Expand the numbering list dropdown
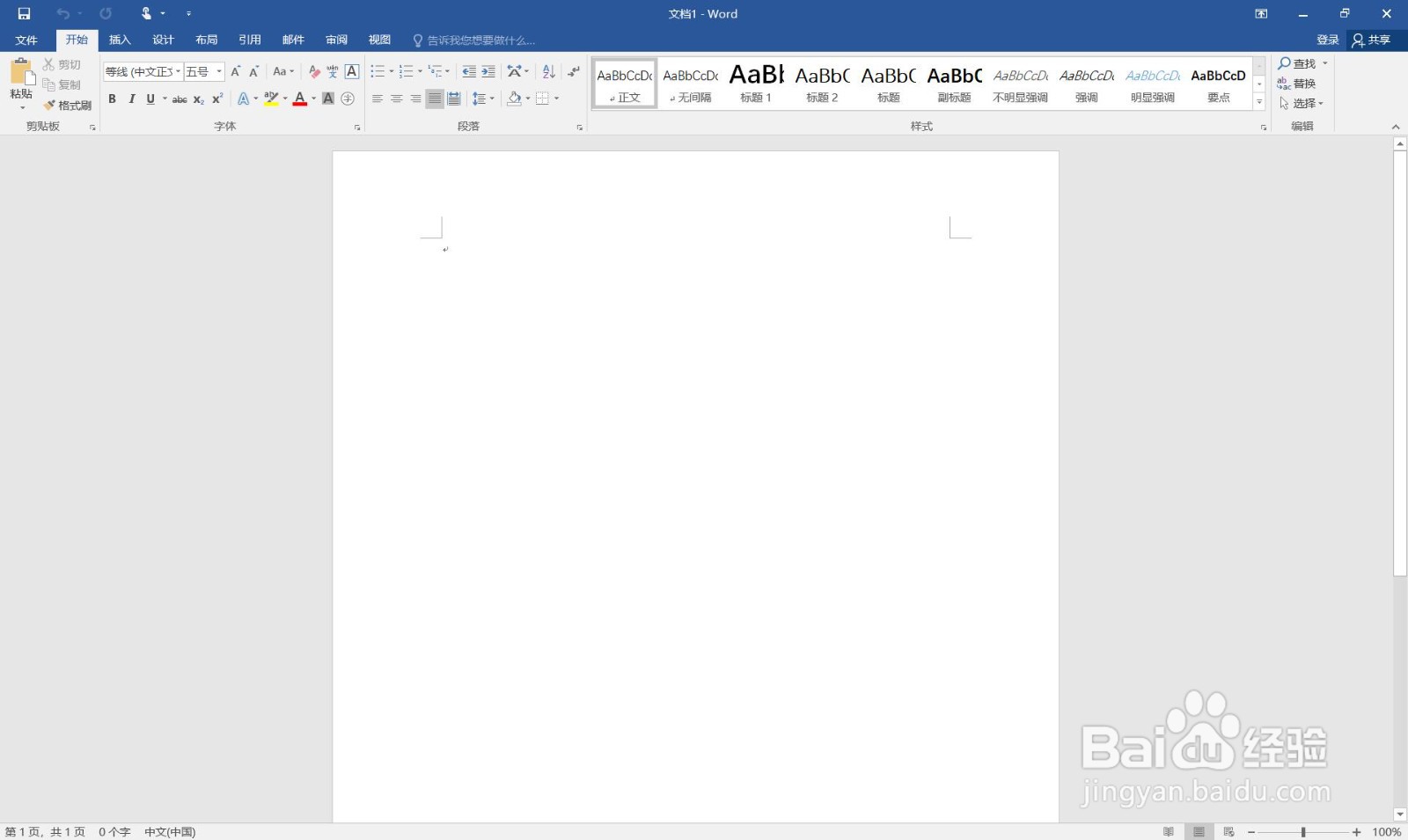This screenshot has width=1408, height=840. pos(420,71)
